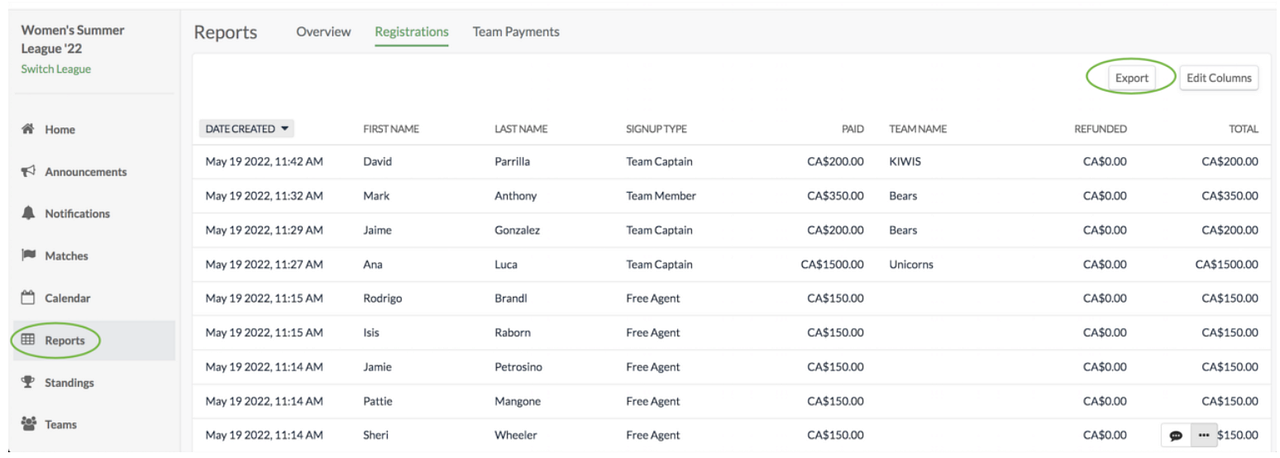Sort by the Signup Type column header
The width and height of the screenshot is (1280, 458).
click(x=656, y=129)
